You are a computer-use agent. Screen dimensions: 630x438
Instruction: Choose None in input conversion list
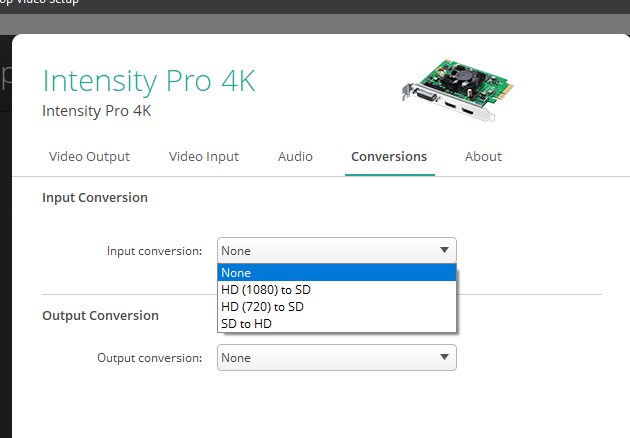click(x=337, y=272)
